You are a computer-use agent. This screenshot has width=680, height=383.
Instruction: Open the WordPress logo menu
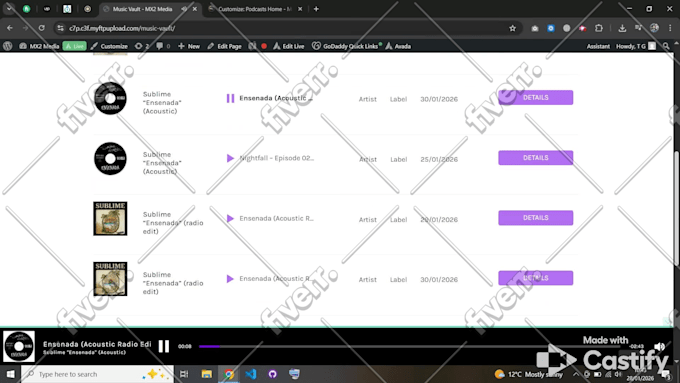point(7,46)
